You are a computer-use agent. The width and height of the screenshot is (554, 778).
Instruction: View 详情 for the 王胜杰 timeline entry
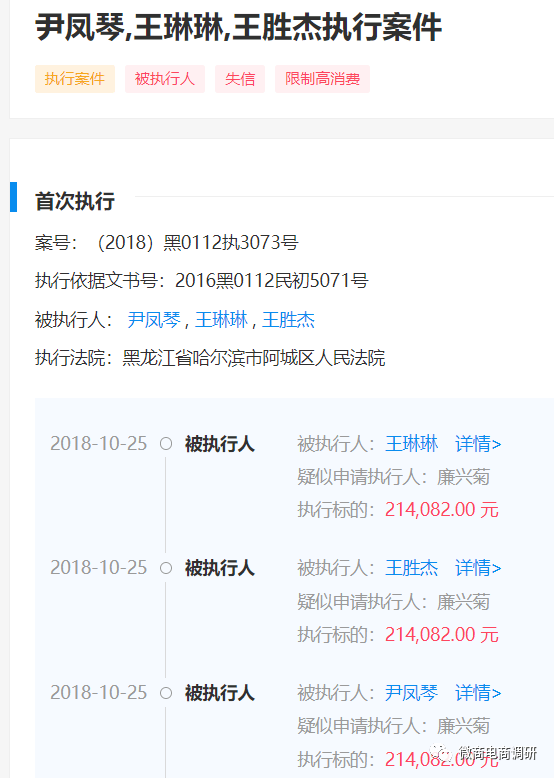click(478, 568)
